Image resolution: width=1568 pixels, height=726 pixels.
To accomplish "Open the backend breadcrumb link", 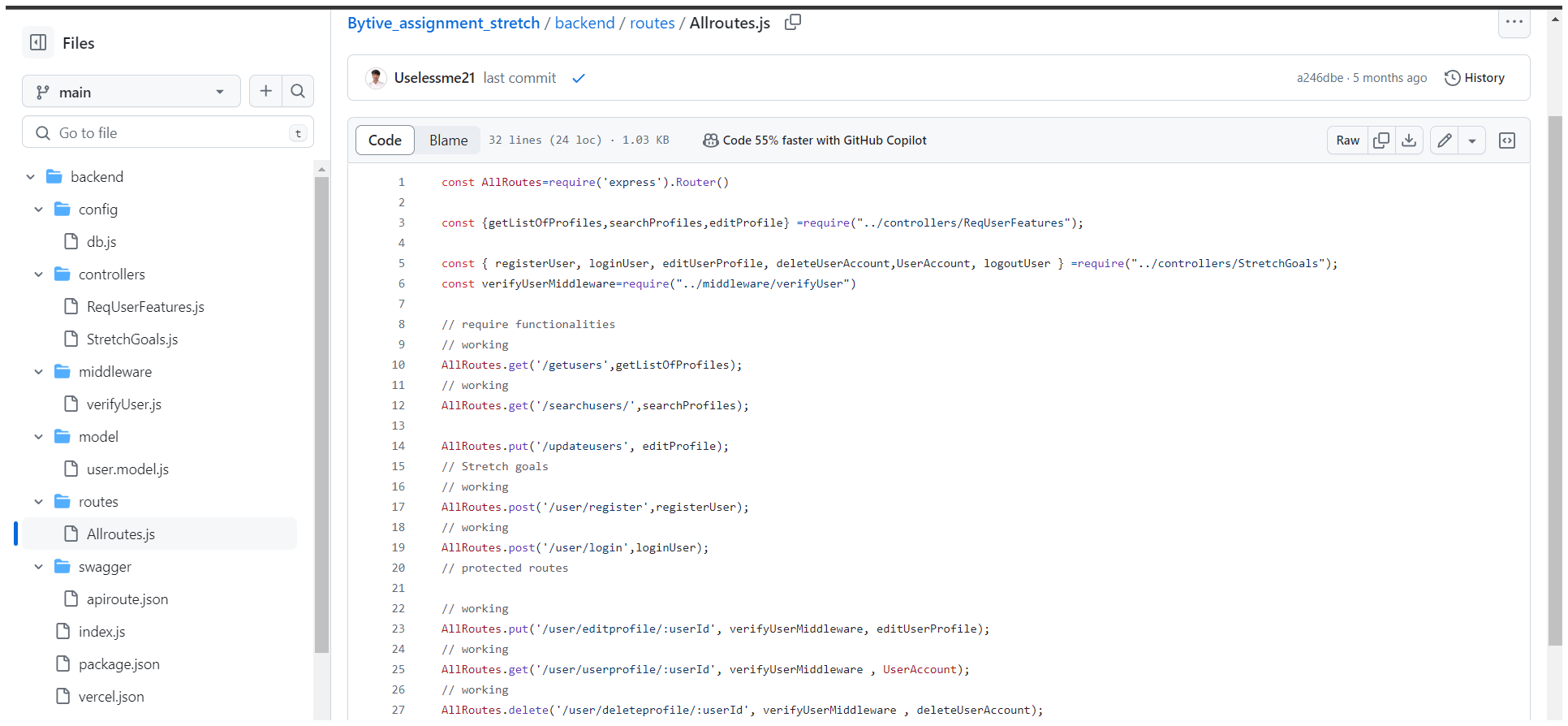I will [x=584, y=23].
